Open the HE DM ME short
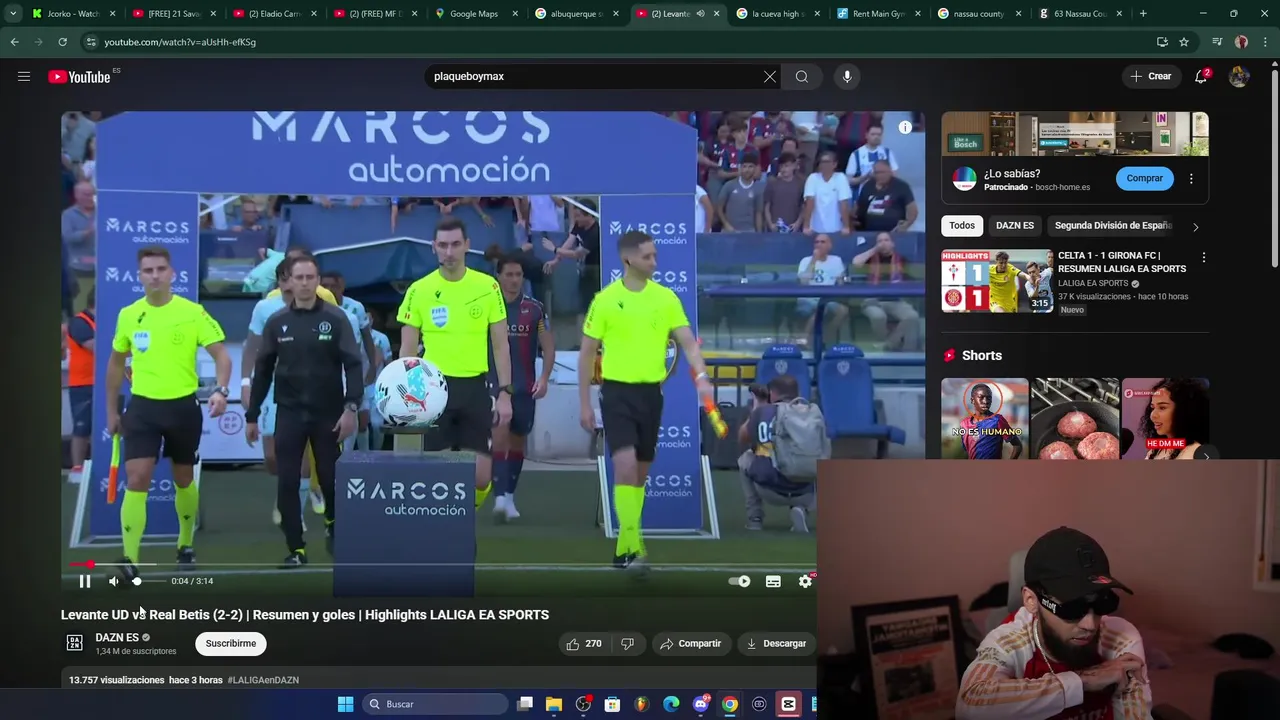 click(1165, 418)
